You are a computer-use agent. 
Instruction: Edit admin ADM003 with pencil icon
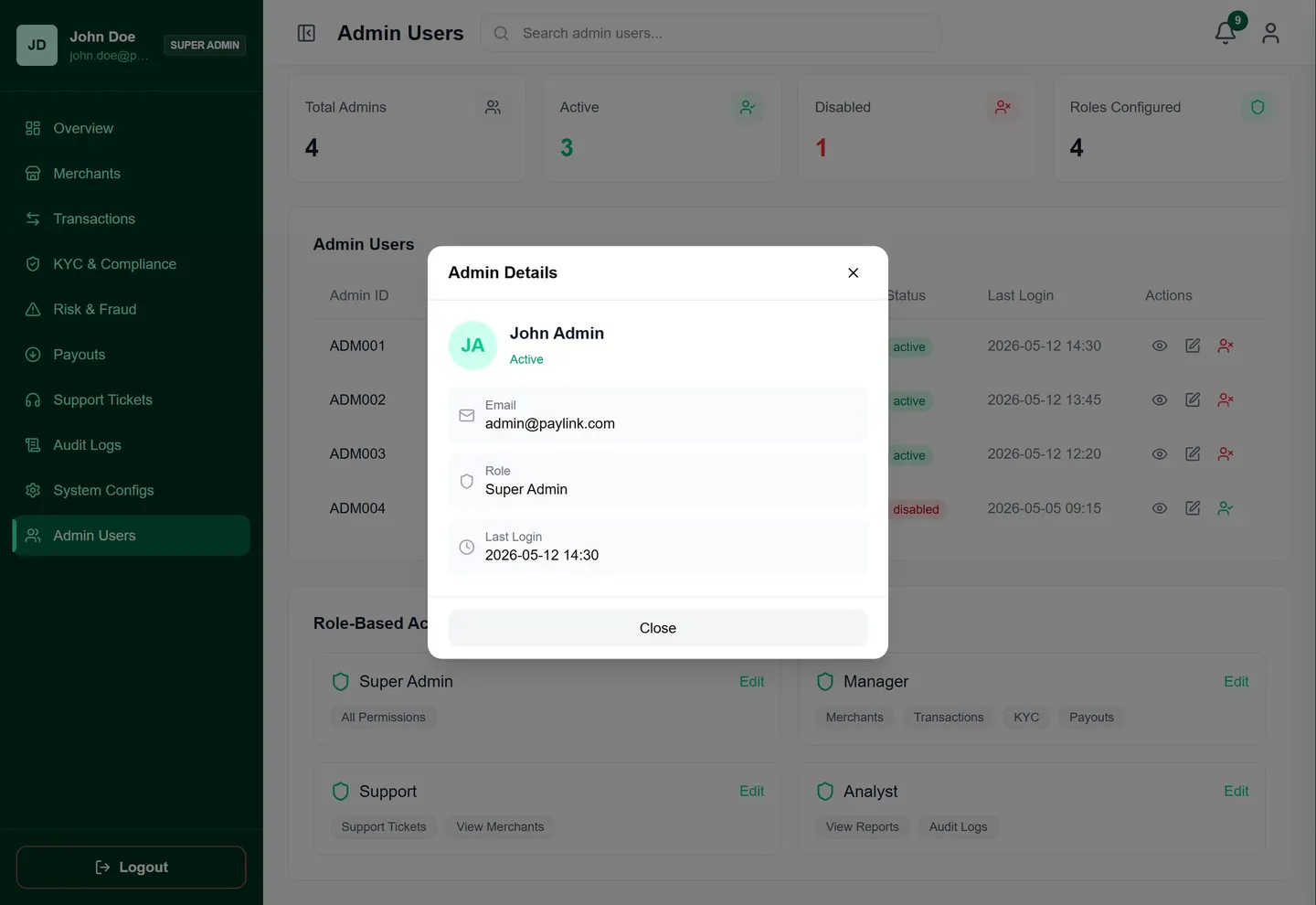click(x=1193, y=453)
